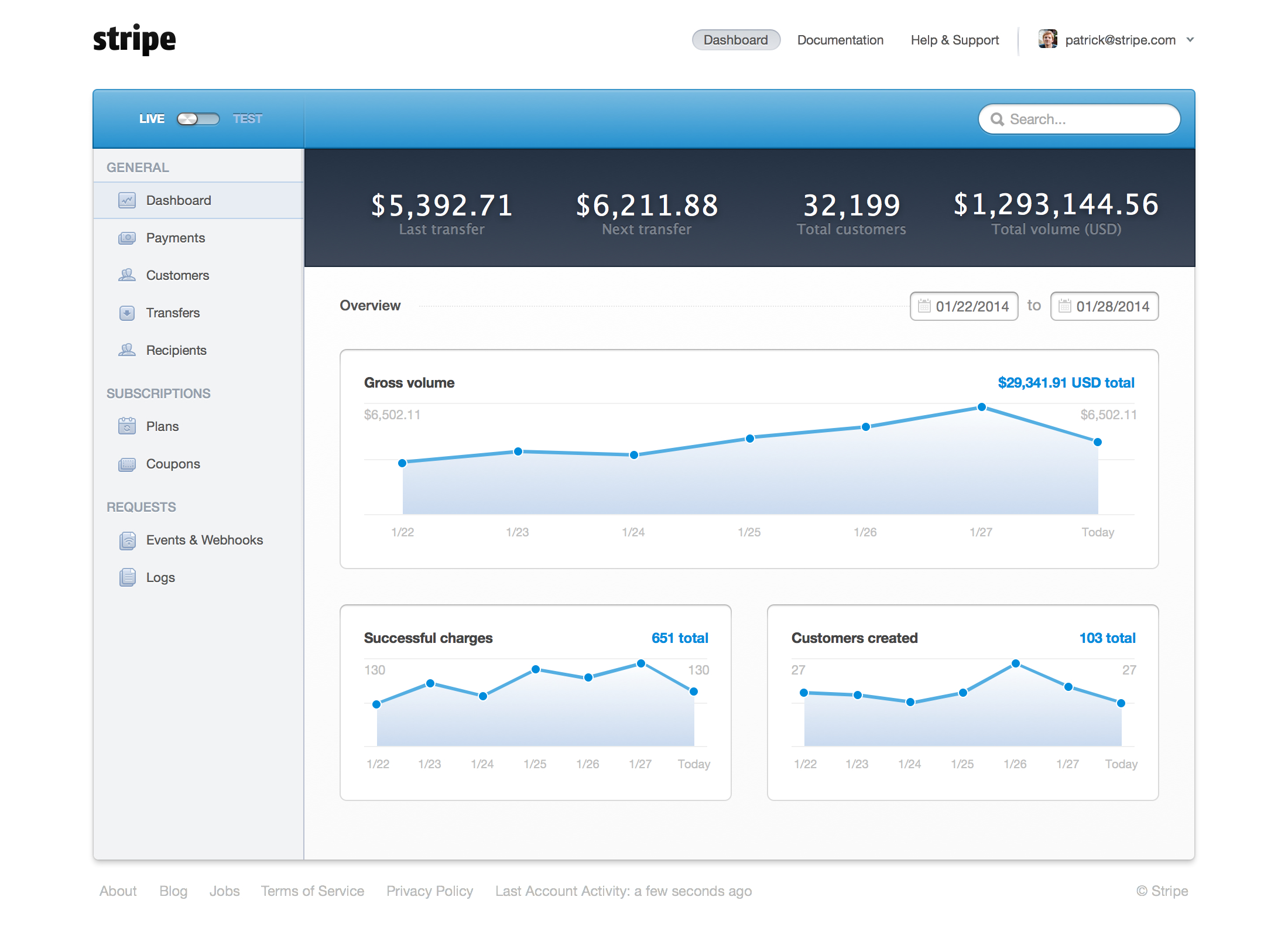Open the end date picker 01/28/2014
Image resolution: width=1288 pixels, height=931 pixels.
click(1104, 306)
